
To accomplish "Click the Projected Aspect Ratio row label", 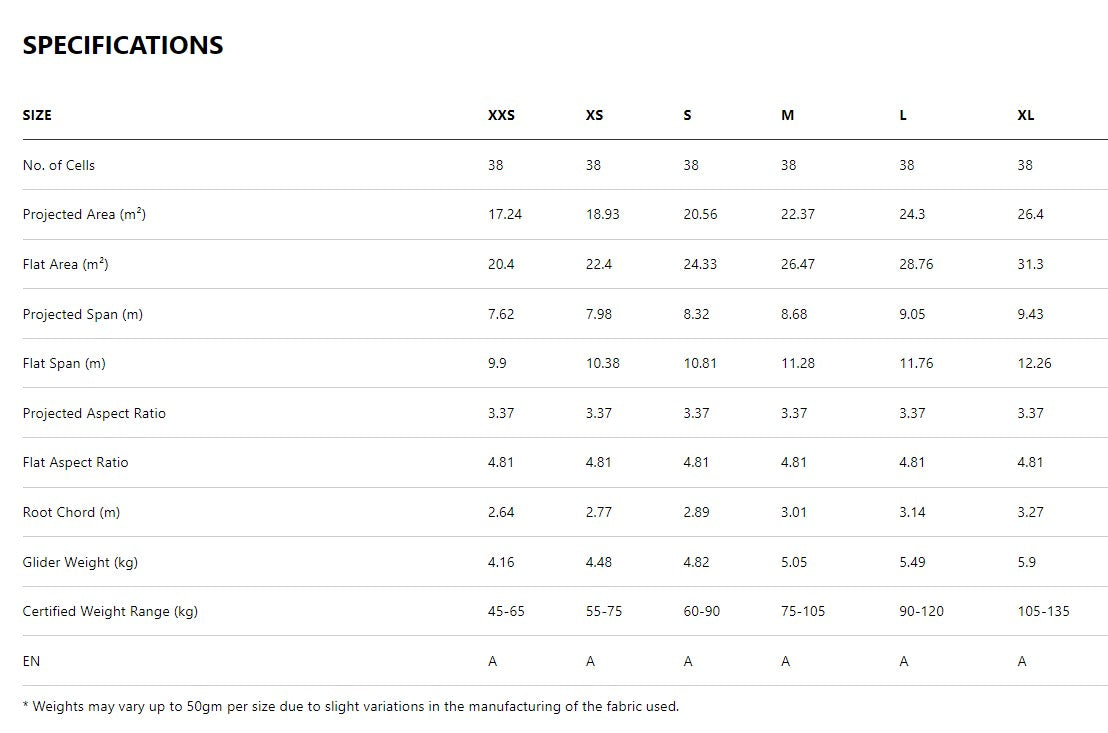I will point(94,413).
